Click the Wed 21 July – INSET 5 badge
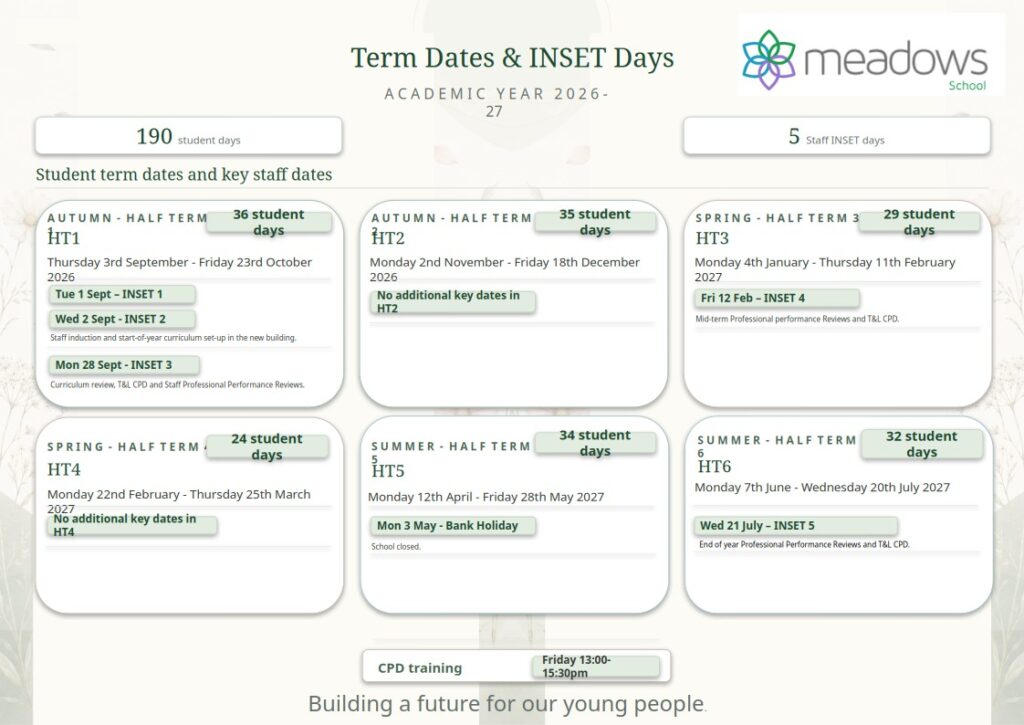Image resolution: width=1024 pixels, height=725 pixels. tap(796, 526)
